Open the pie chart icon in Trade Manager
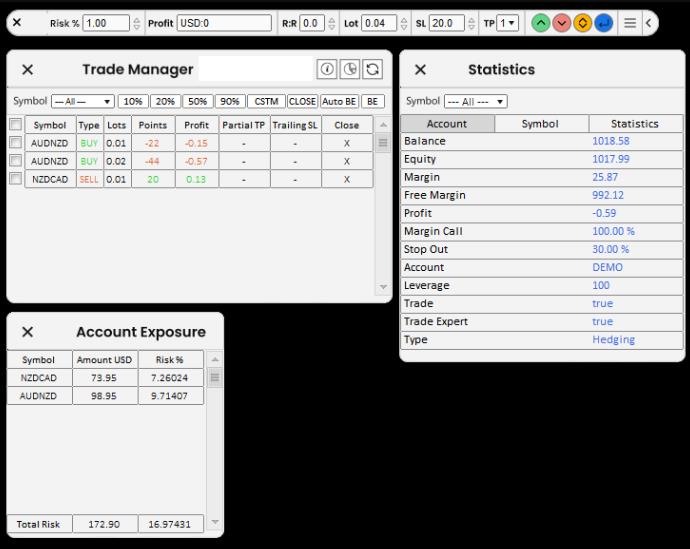Viewport: 690px width, 549px height. click(350, 69)
